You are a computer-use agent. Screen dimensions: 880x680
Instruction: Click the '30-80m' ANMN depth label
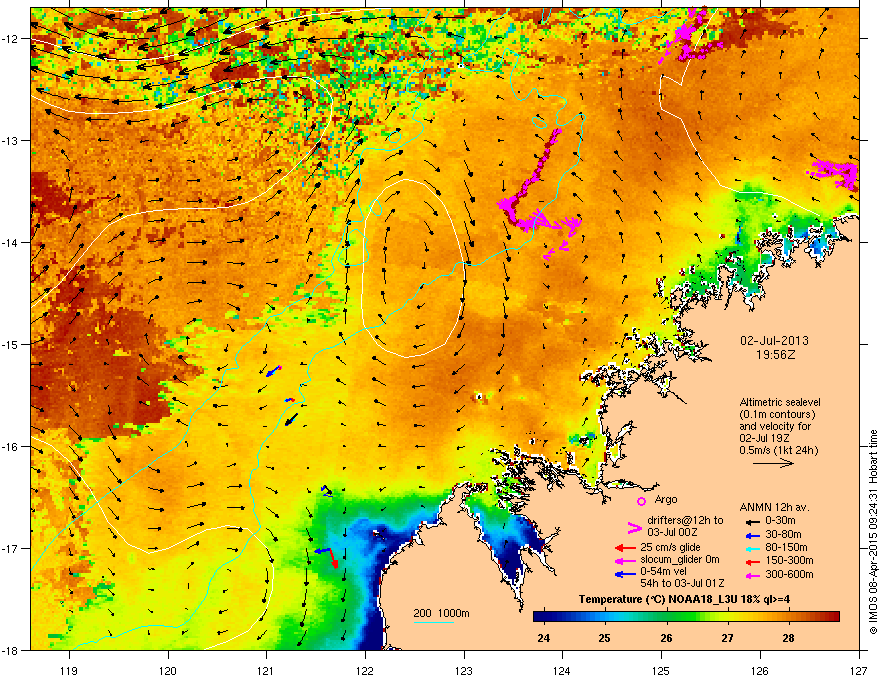783,534
